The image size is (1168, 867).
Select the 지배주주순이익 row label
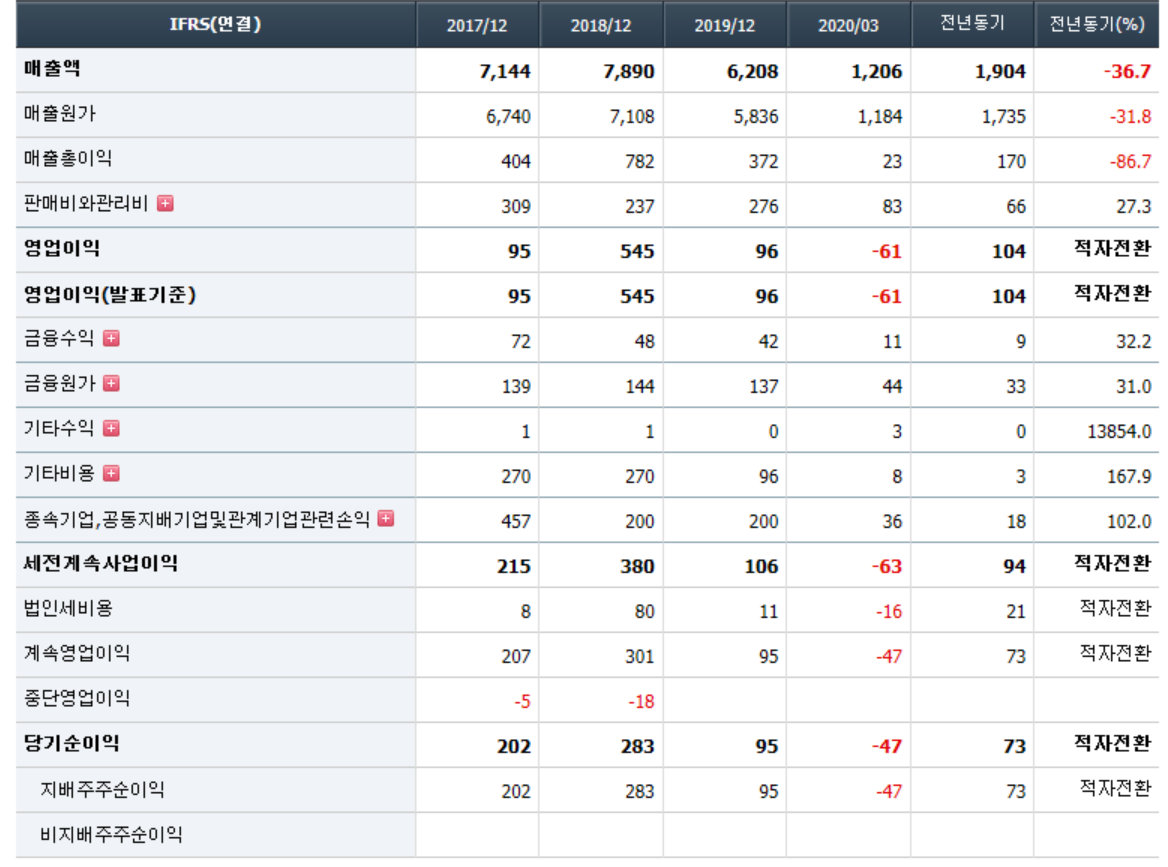(x=102, y=790)
